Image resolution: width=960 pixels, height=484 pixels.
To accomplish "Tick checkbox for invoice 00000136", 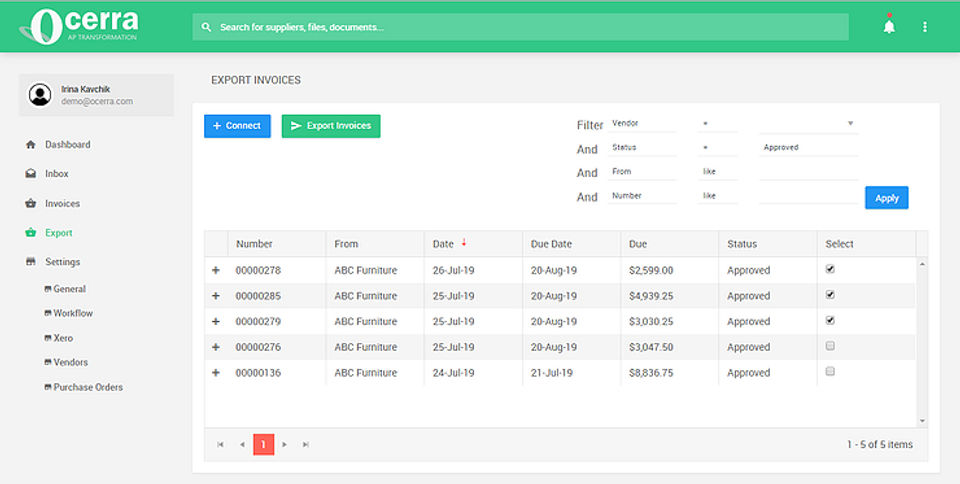I will pyautogui.click(x=830, y=371).
